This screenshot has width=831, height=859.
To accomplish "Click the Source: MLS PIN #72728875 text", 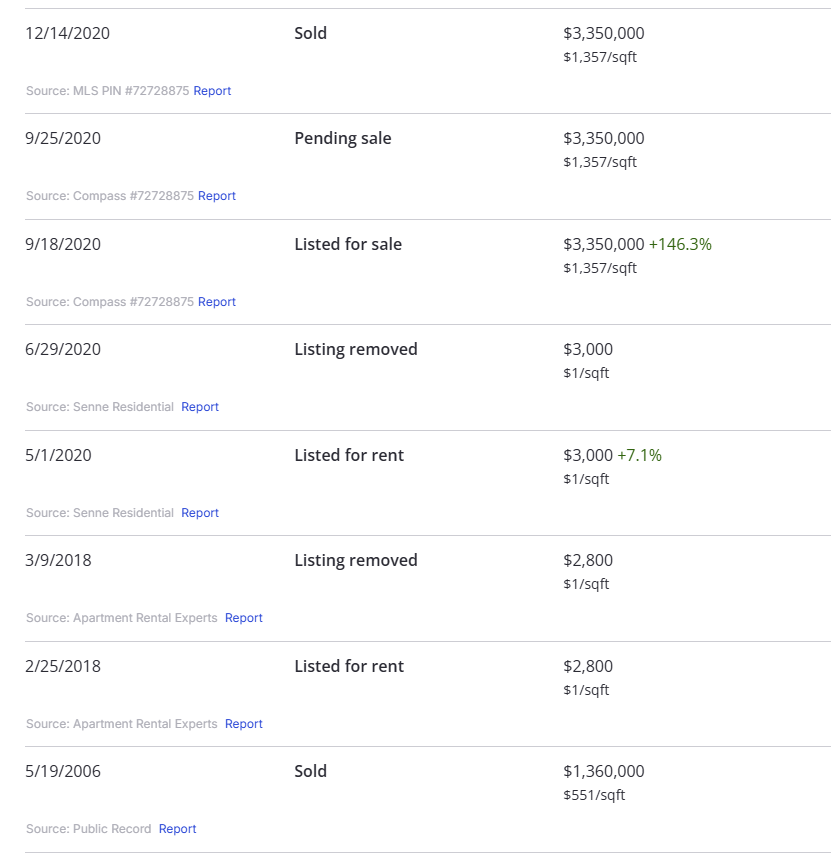I will point(107,91).
